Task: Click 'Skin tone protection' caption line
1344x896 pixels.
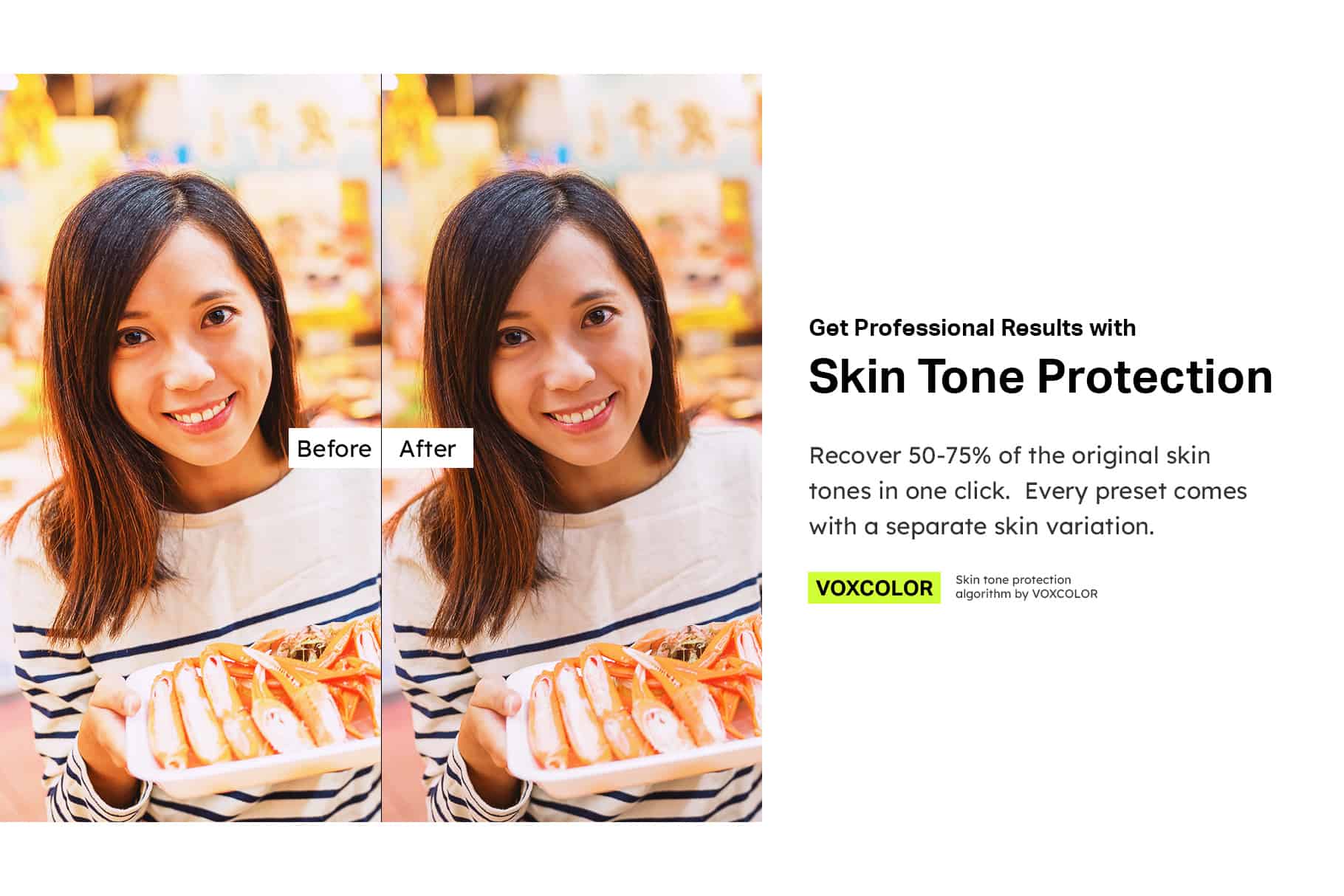Action: coord(1012,580)
